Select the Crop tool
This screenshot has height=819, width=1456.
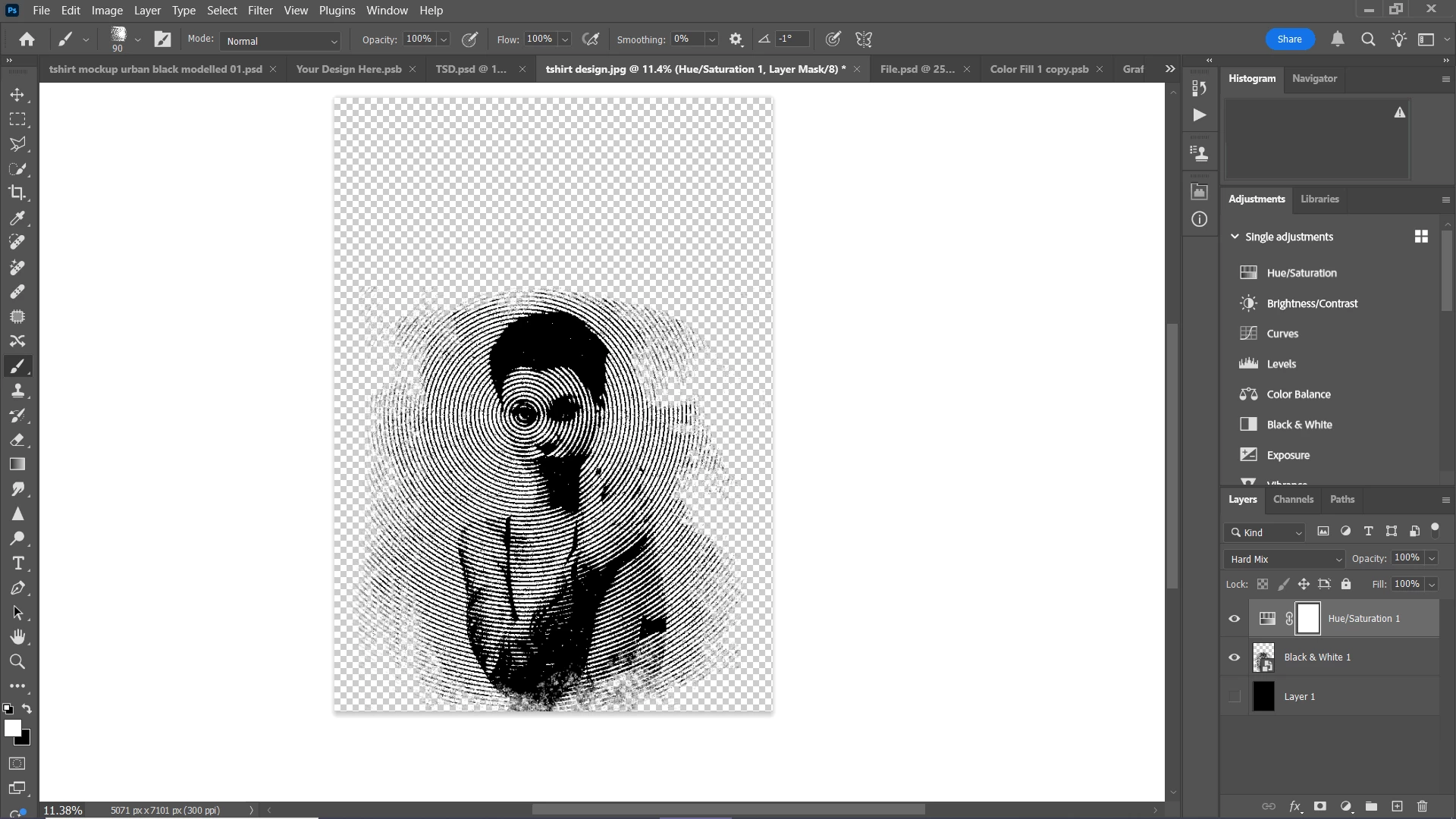coord(17,193)
